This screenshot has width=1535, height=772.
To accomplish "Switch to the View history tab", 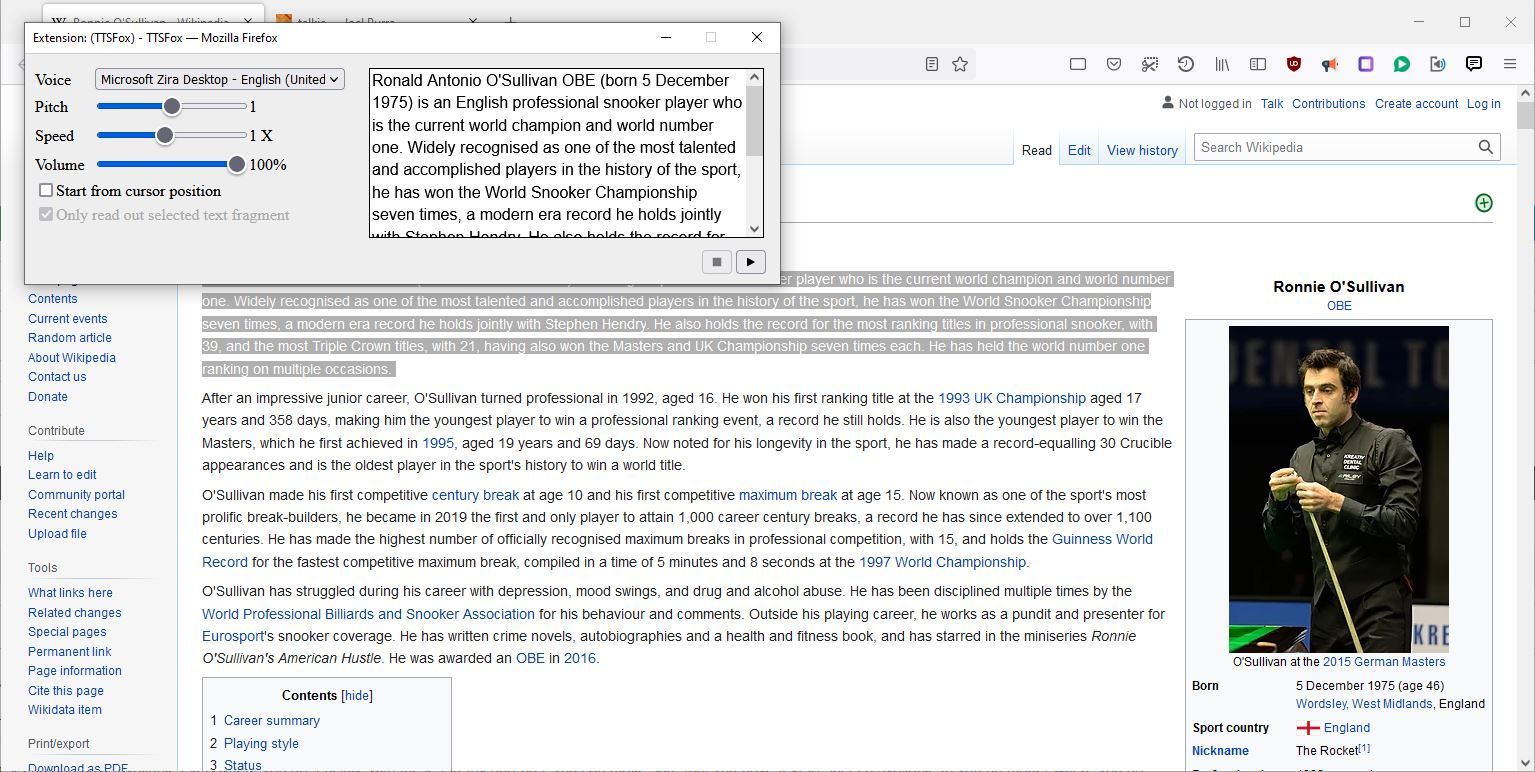I will click(1141, 150).
